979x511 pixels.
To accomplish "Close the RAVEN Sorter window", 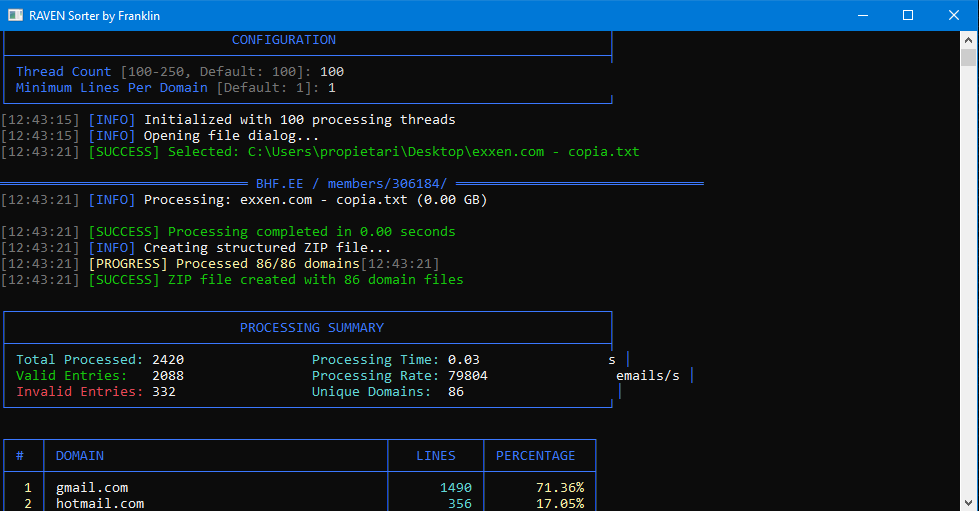I will (954, 15).
